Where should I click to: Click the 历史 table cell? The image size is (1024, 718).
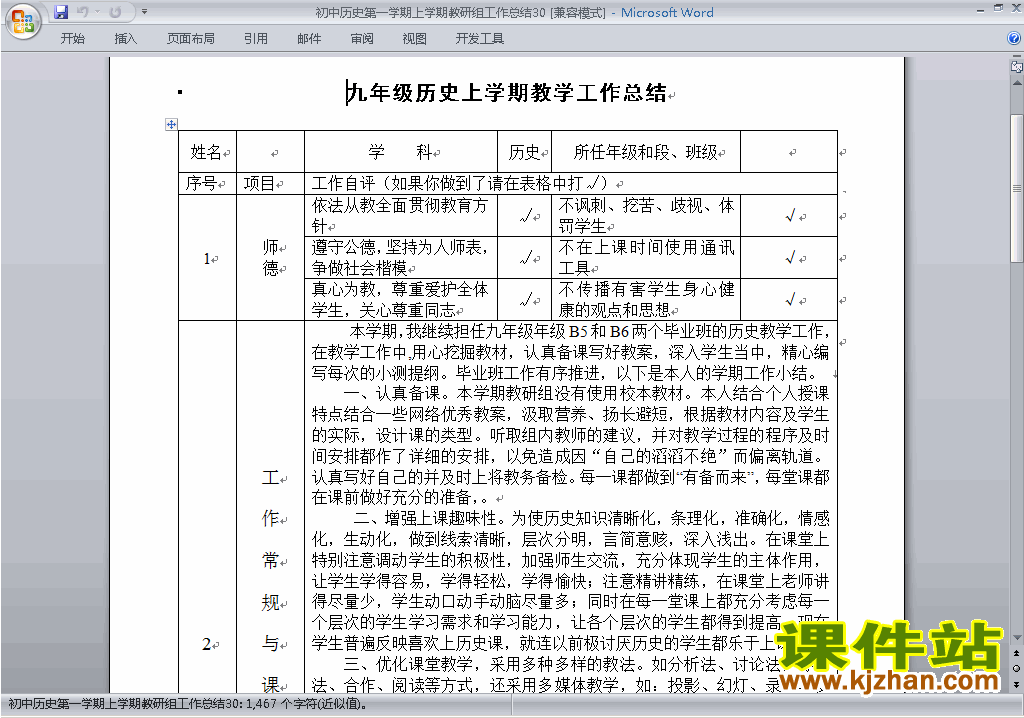click(524, 152)
